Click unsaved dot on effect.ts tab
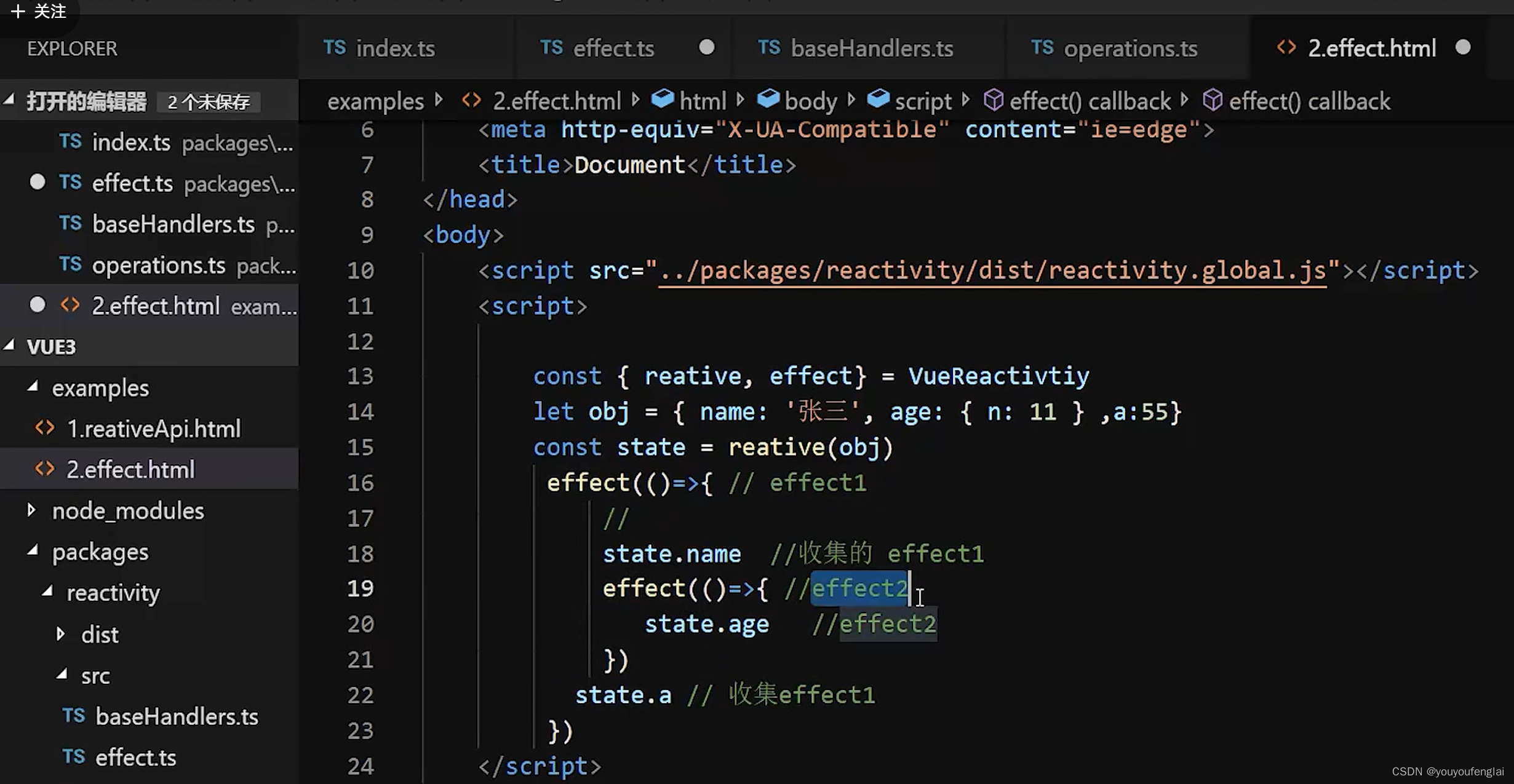Image resolution: width=1514 pixels, height=784 pixels. [707, 47]
